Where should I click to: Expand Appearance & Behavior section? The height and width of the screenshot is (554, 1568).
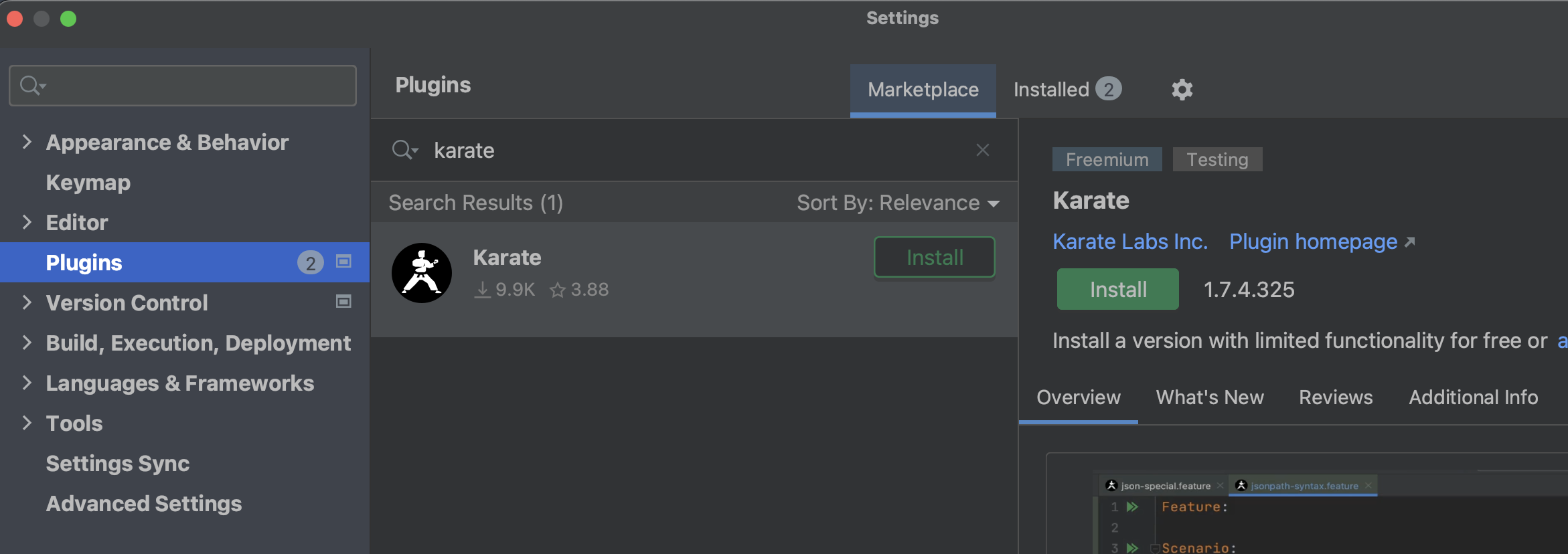pyautogui.click(x=27, y=142)
